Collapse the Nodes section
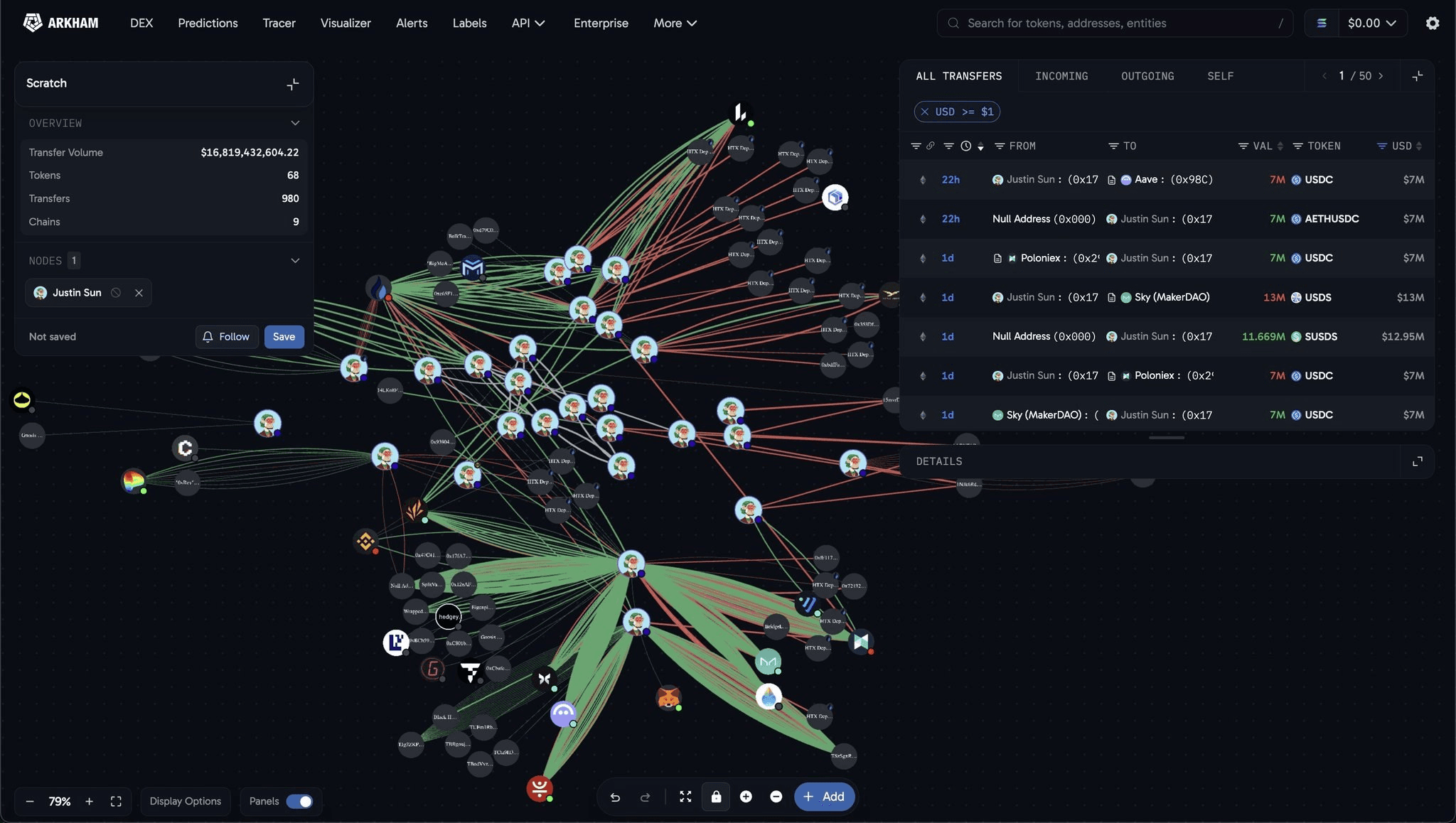Image resolution: width=1456 pixels, height=823 pixels. [x=295, y=261]
